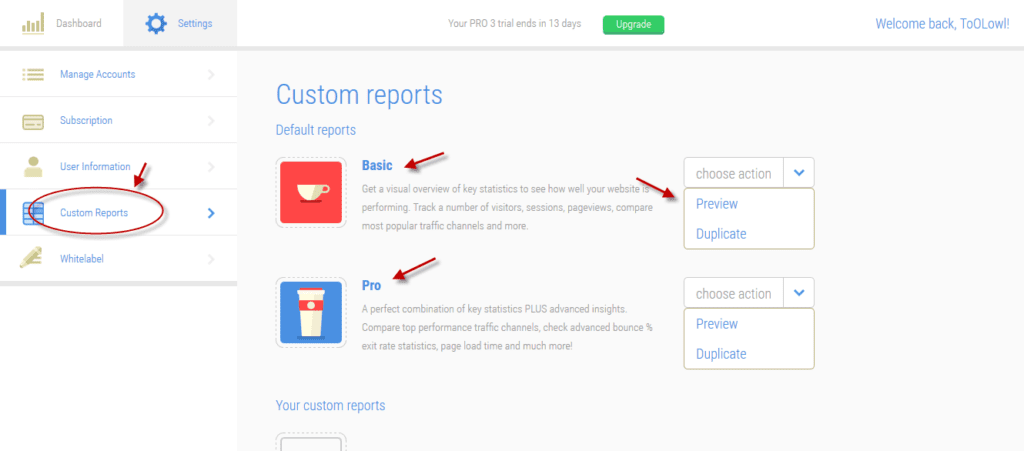Open the Settings tab
1024x451 pixels.
pyautogui.click(x=180, y=23)
